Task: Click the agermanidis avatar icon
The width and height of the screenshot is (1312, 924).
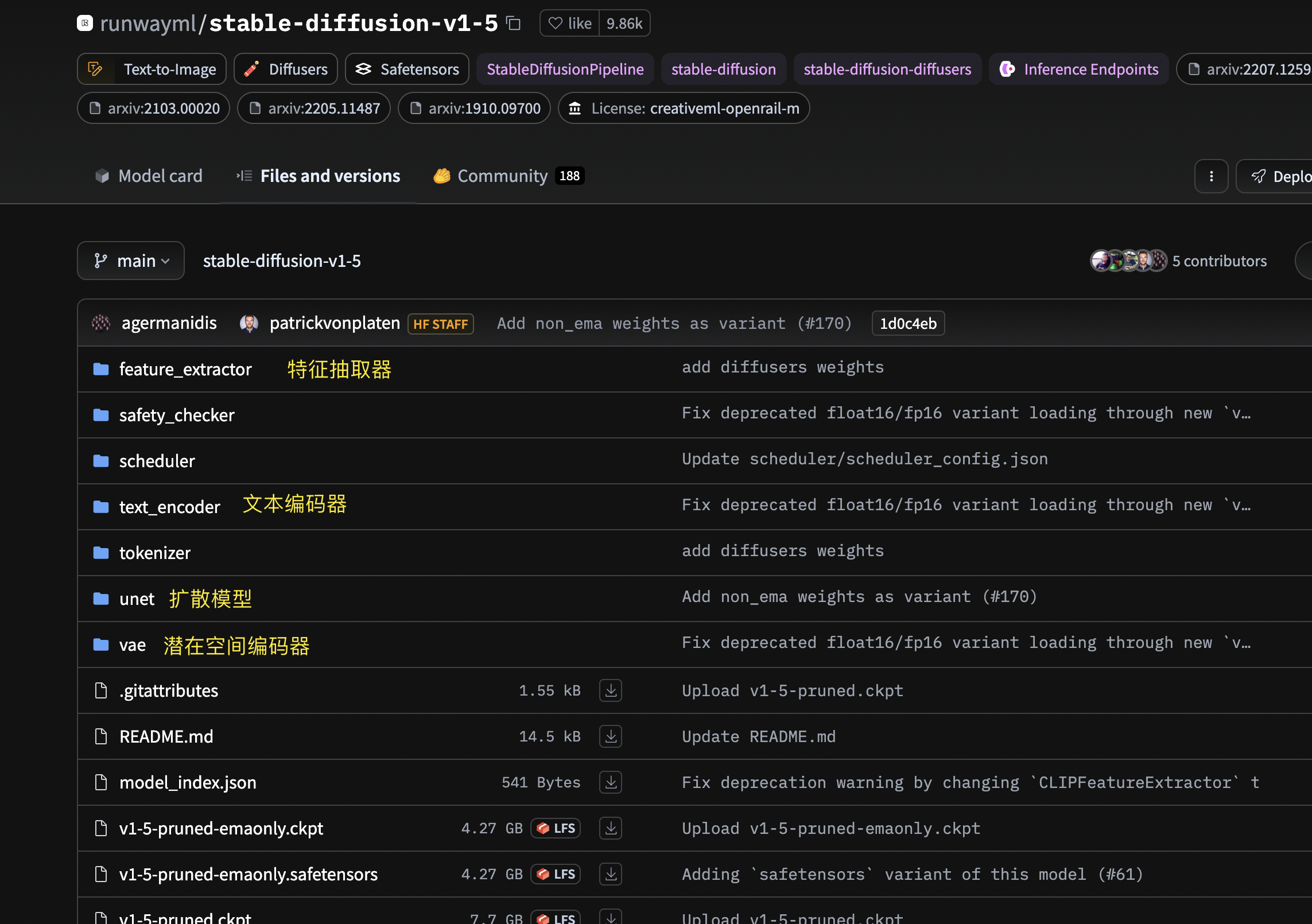Action: (101, 323)
